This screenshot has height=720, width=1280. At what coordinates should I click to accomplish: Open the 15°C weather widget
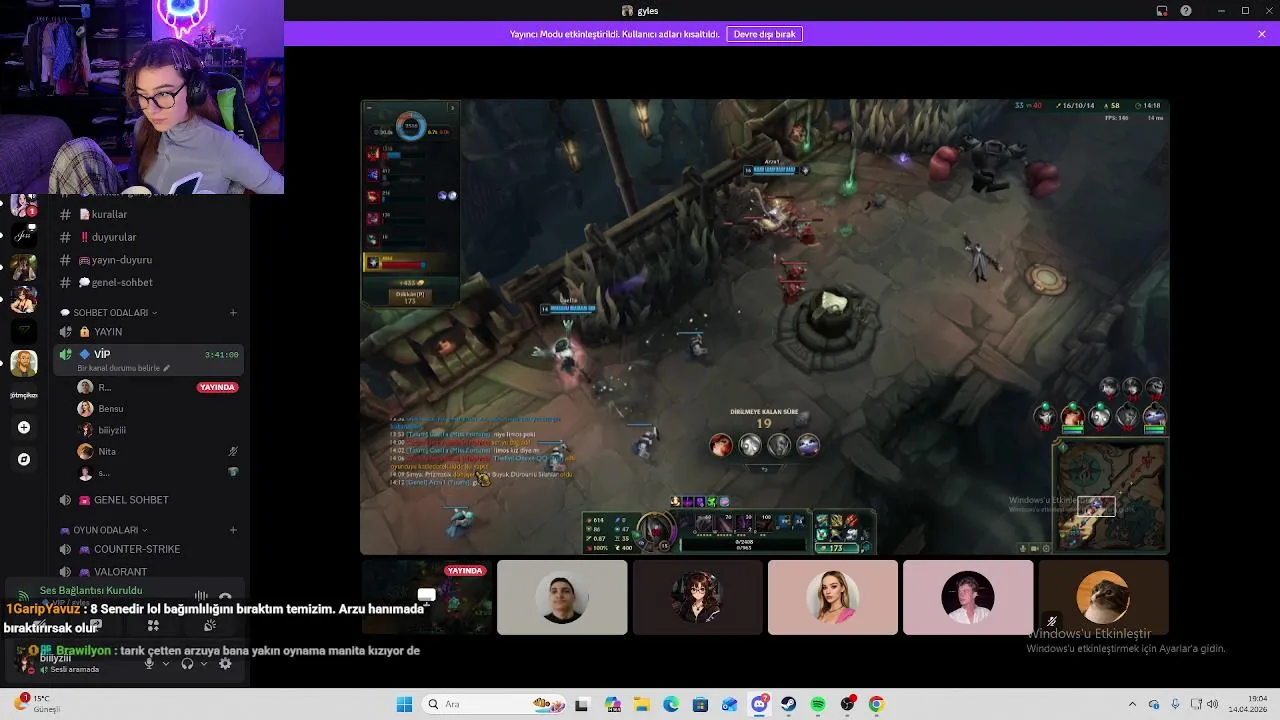click(x=38, y=704)
